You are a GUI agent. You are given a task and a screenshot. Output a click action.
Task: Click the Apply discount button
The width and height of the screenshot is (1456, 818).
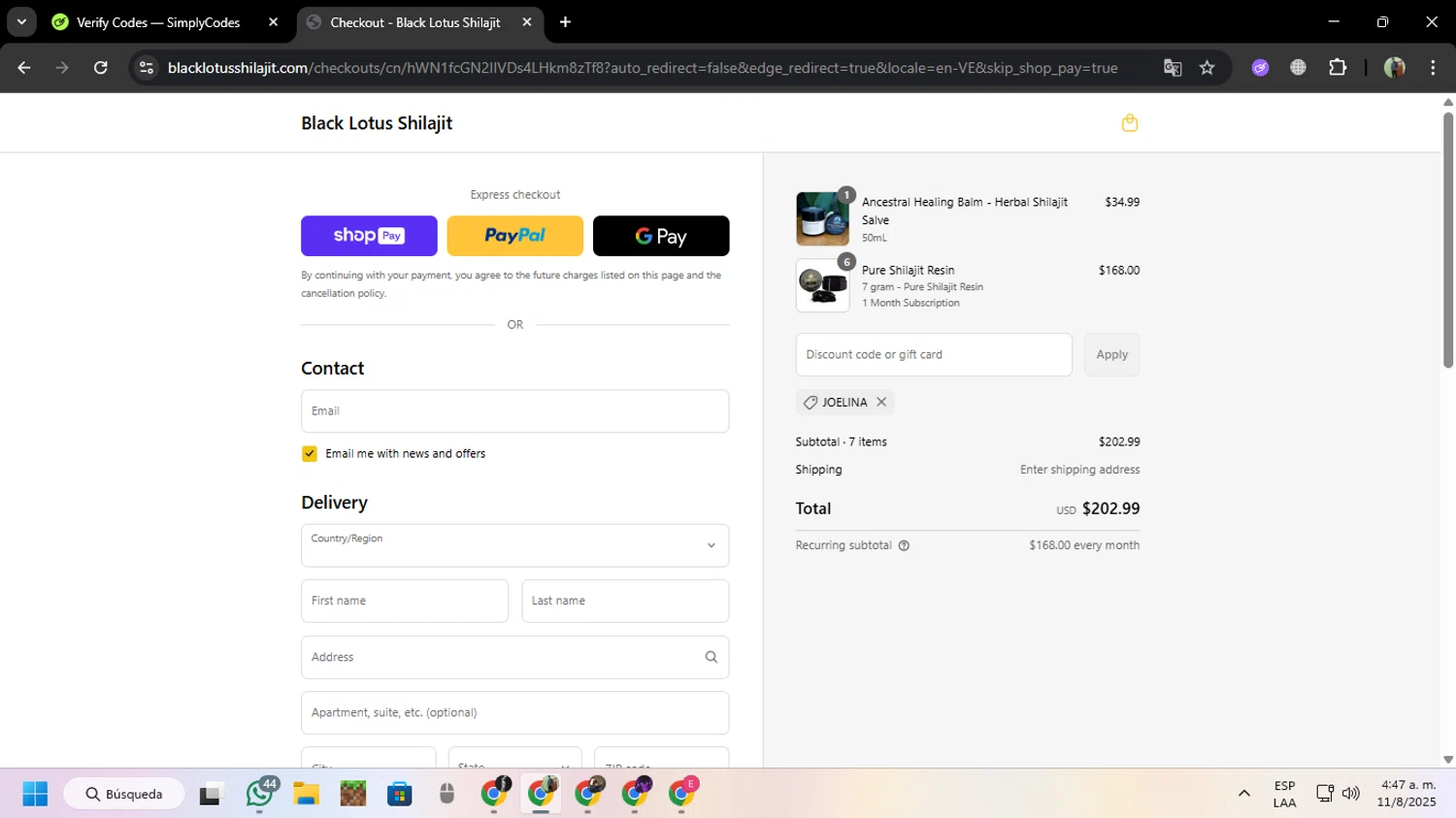tap(1111, 354)
